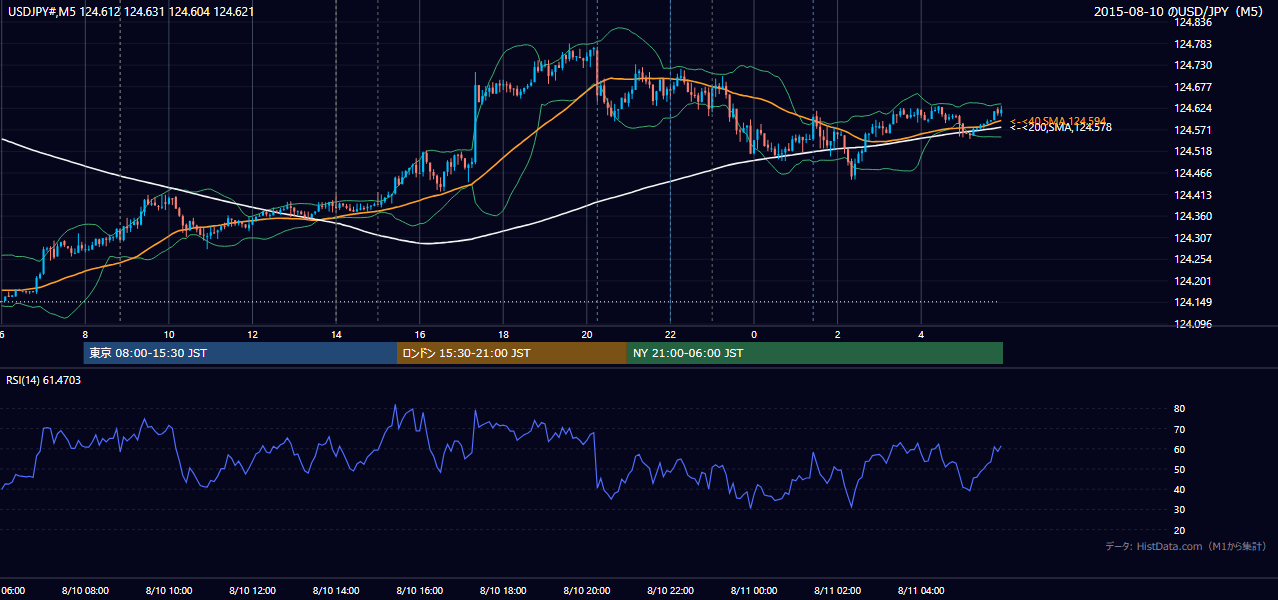
Task: Click RSI scale value 20
Action: [x=1179, y=530]
